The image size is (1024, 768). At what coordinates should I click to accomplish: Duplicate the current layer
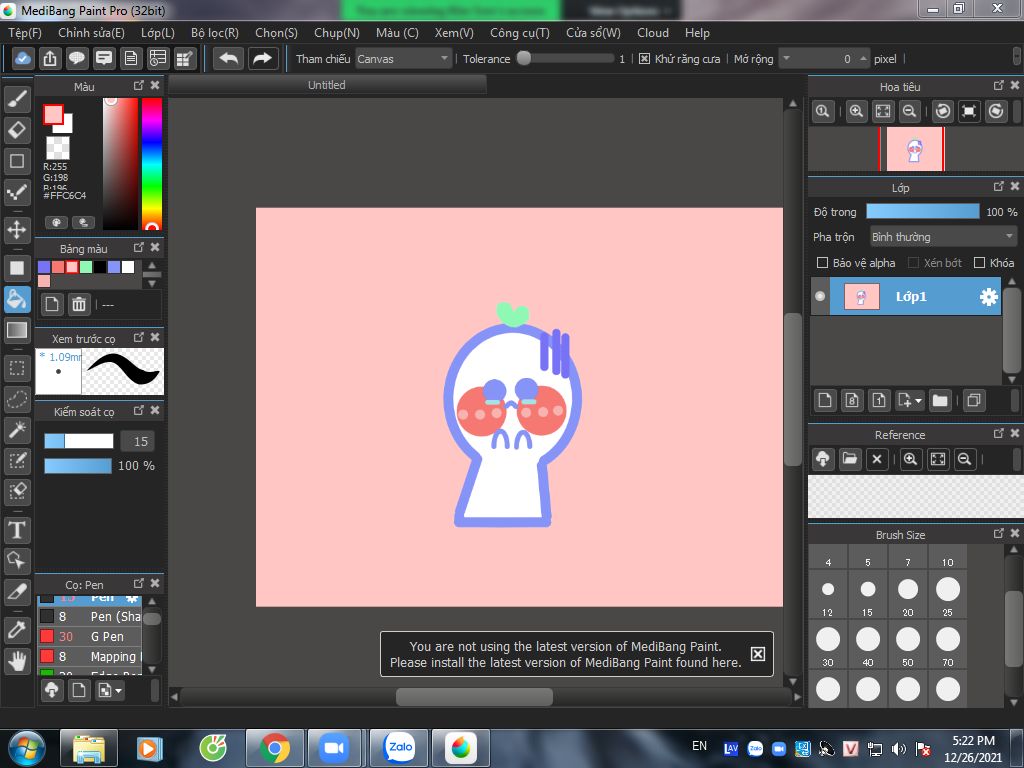click(x=974, y=400)
